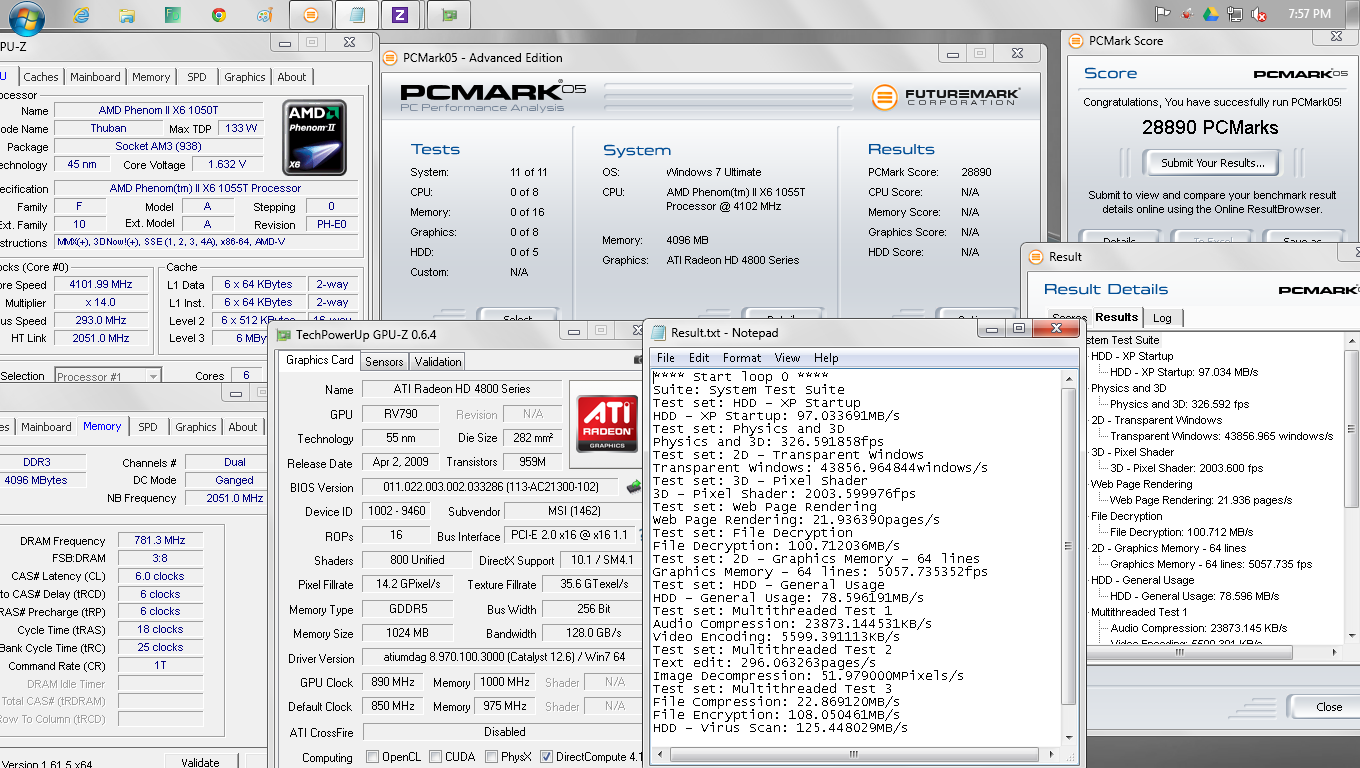The height and width of the screenshot is (768, 1360).
Task: Open the Paint palette icon in taskbar
Action: click(264, 15)
